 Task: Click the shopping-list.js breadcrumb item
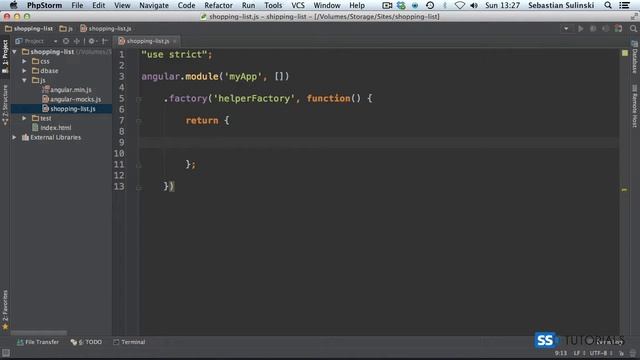[106, 29]
